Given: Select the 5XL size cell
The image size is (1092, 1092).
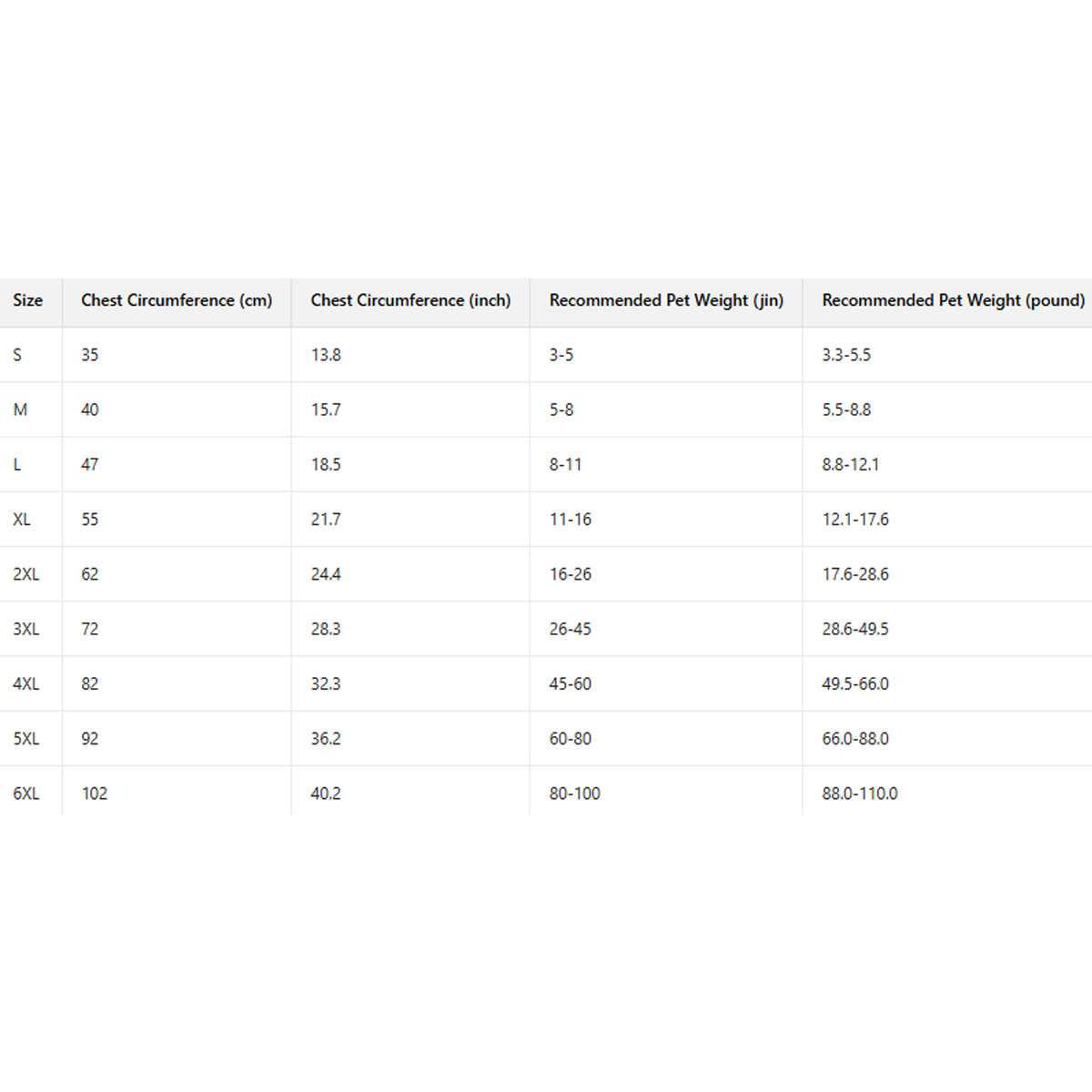Looking at the screenshot, I should pos(26,738).
